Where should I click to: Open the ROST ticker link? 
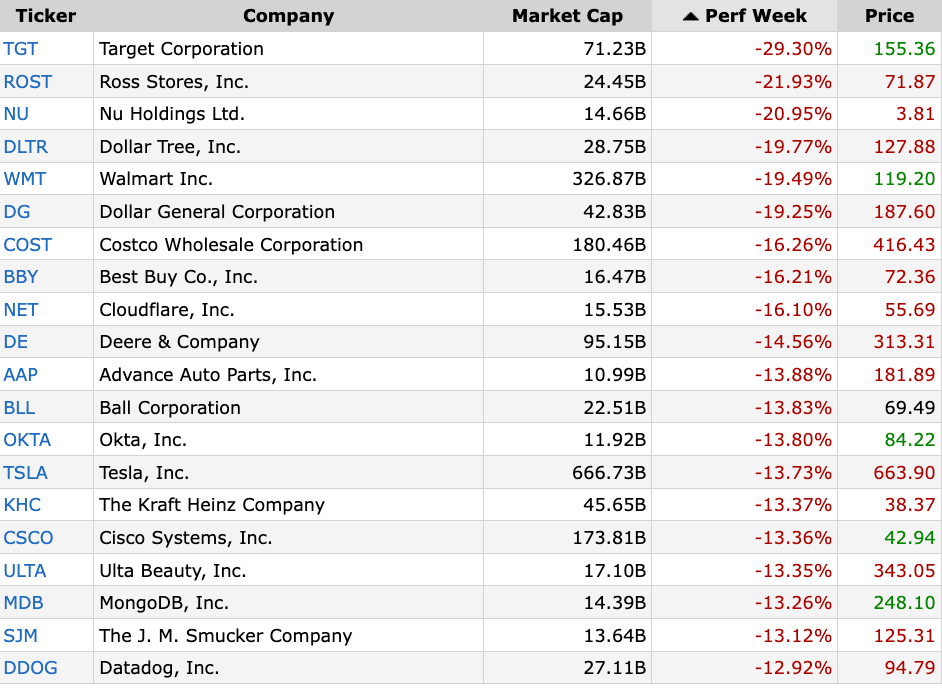point(28,82)
